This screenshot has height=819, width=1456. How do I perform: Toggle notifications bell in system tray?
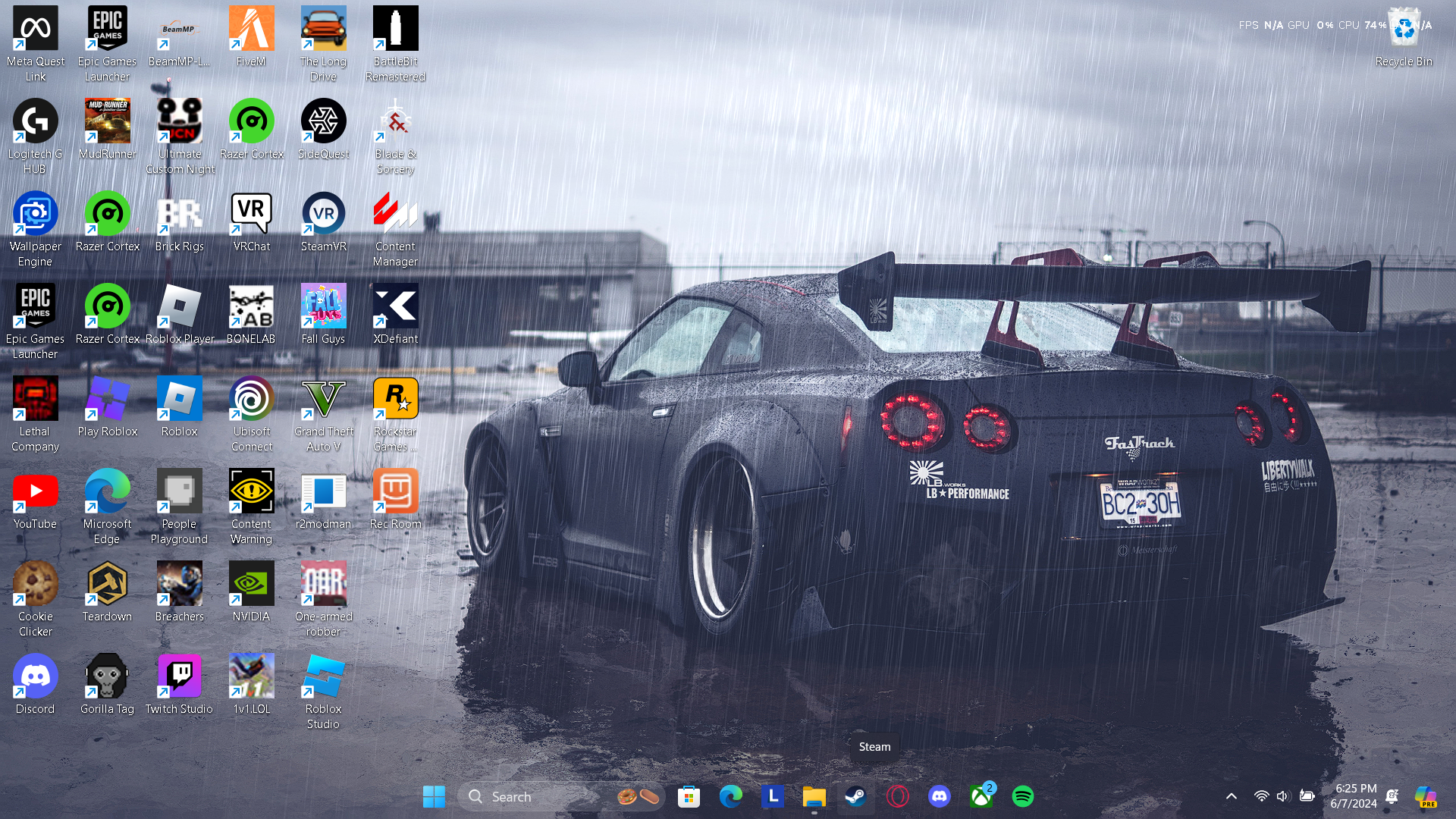[x=1392, y=796]
